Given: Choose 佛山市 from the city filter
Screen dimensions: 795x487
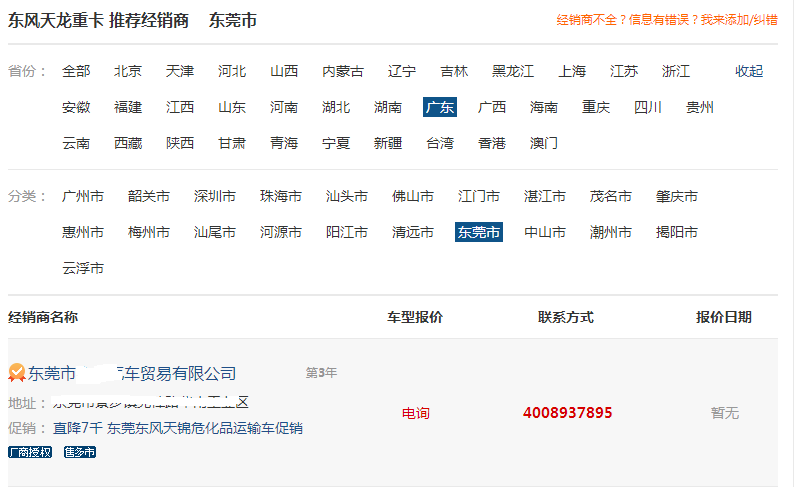Looking at the screenshot, I should coord(413,196).
